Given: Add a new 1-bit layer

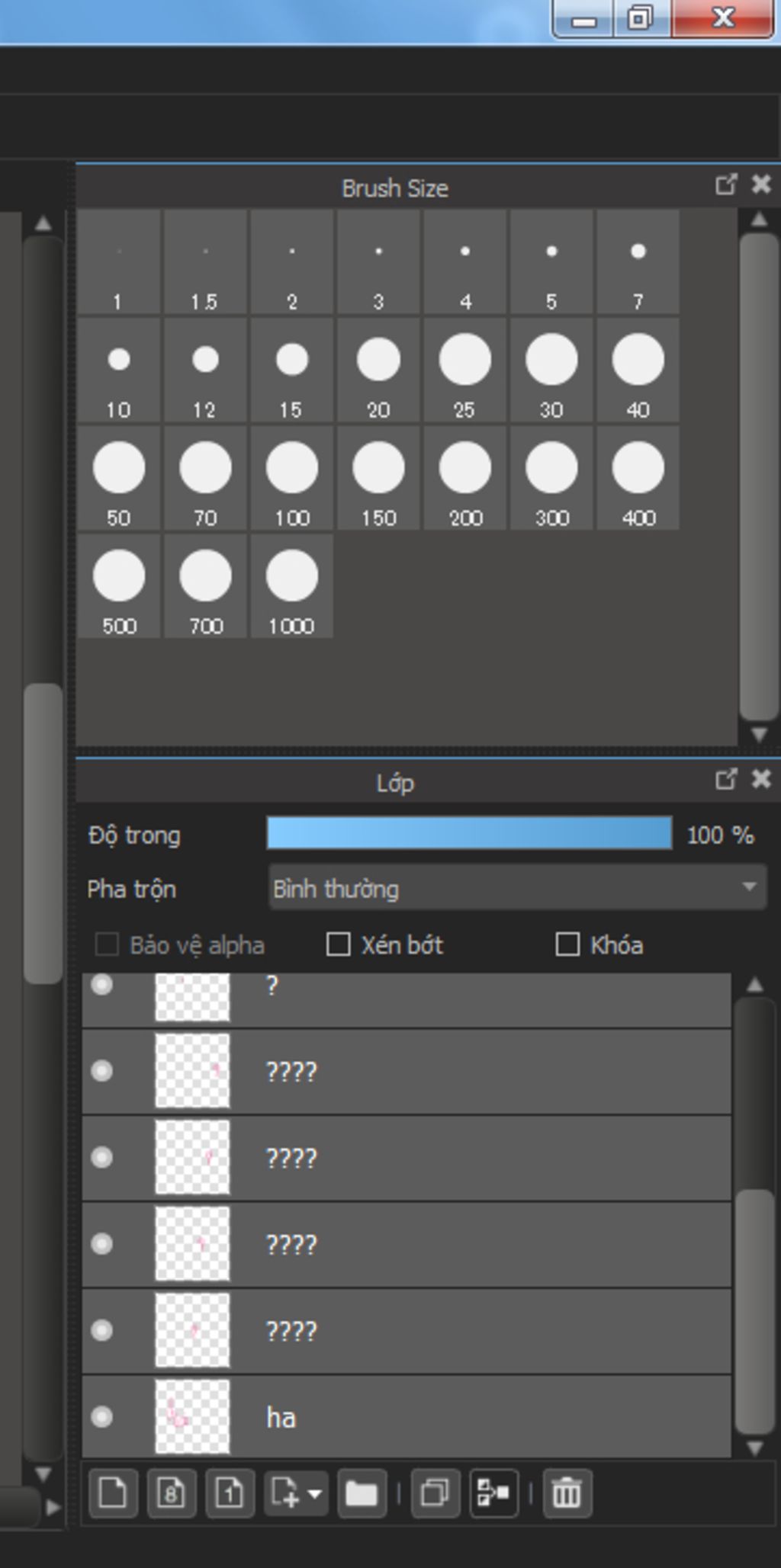Looking at the screenshot, I should [229, 1493].
